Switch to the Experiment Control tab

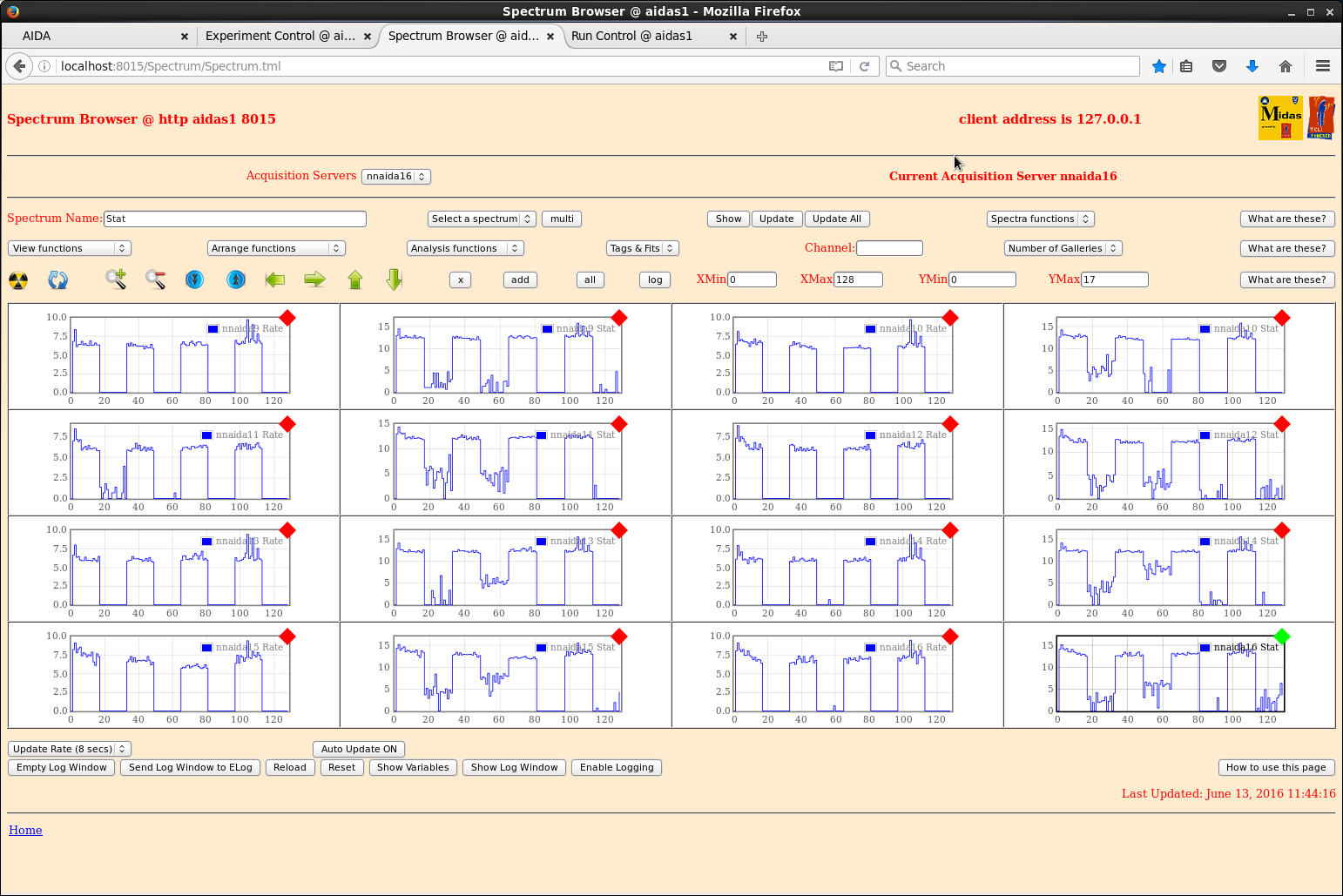click(x=280, y=36)
